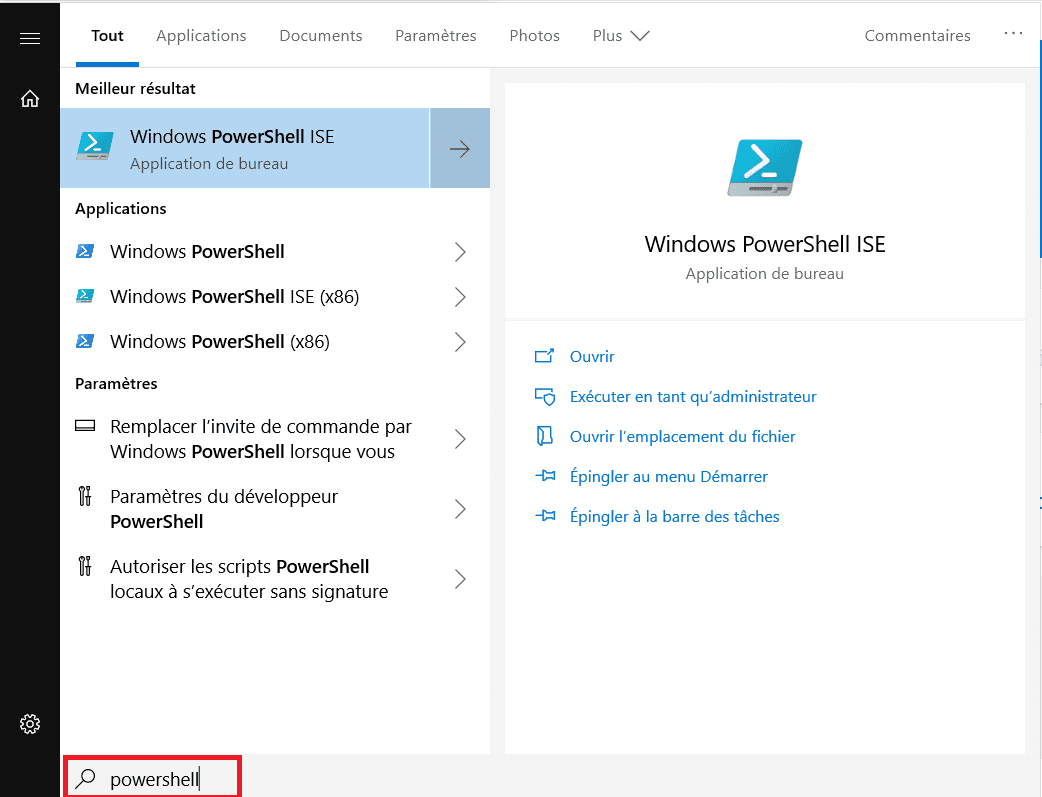Click the keyboard icon next to Remplacer l'invite
Viewport: 1042px width, 797px height.
click(x=85, y=425)
